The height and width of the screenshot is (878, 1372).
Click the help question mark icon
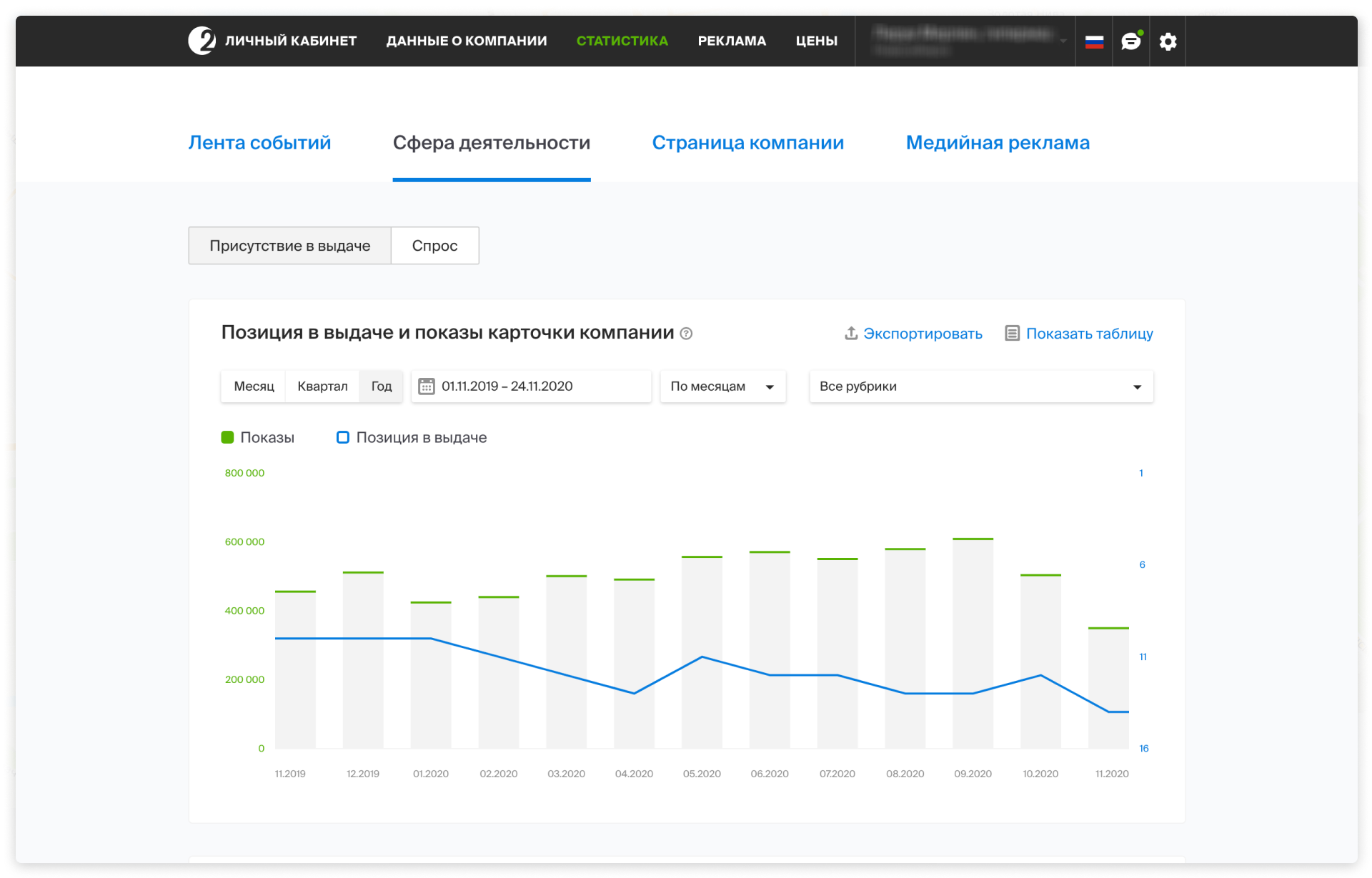pyautogui.click(x=686, y=334)
